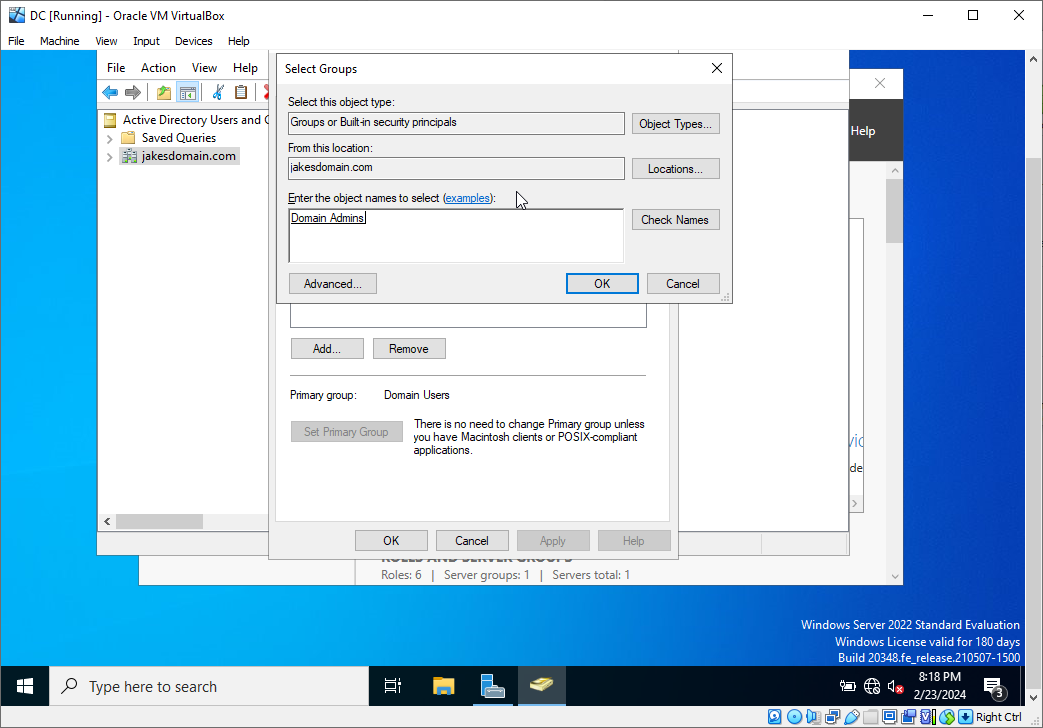Screen dimensions: 1043x728
Task: Open the Action menu in the console
Action: tap(158, 67)
